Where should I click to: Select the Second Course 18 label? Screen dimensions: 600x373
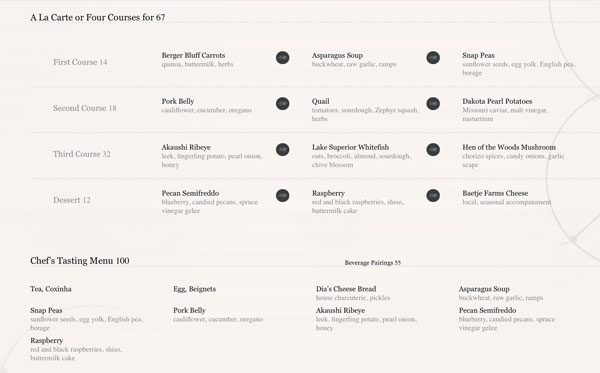tap(85, 108)
